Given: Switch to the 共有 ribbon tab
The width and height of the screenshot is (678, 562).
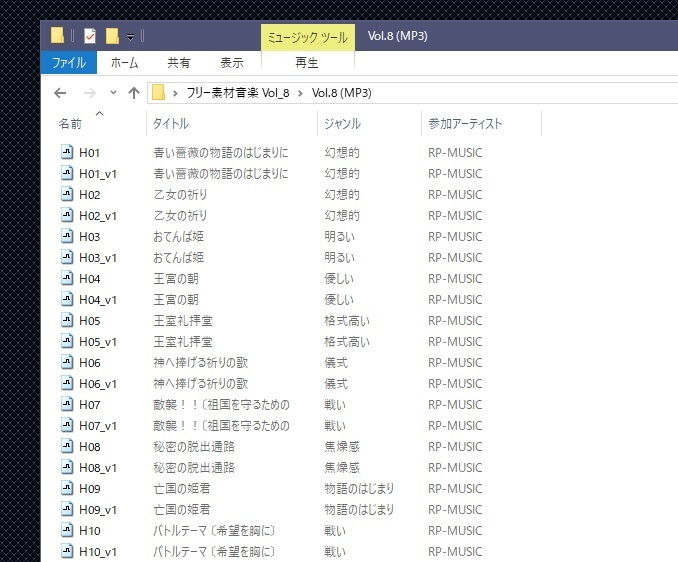Looking at the screenshot, I should tap(179, 63).
